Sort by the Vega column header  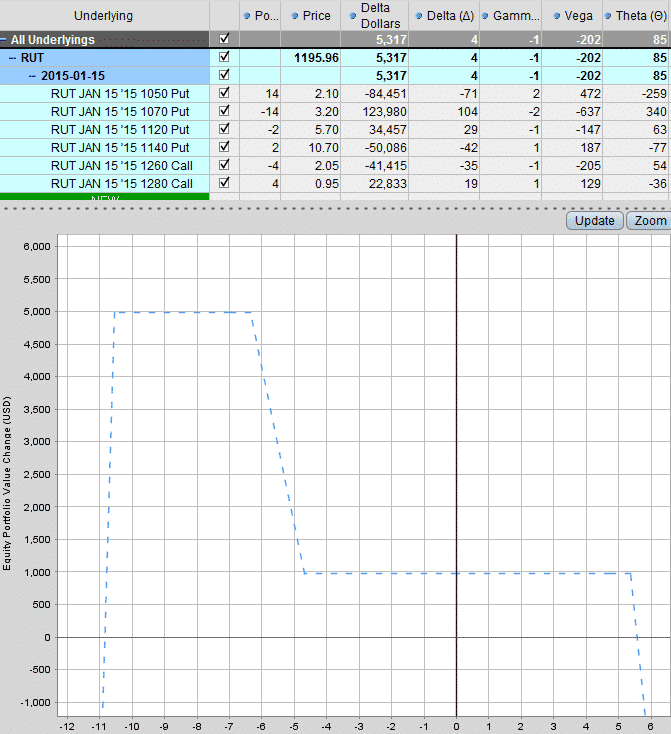572,15
